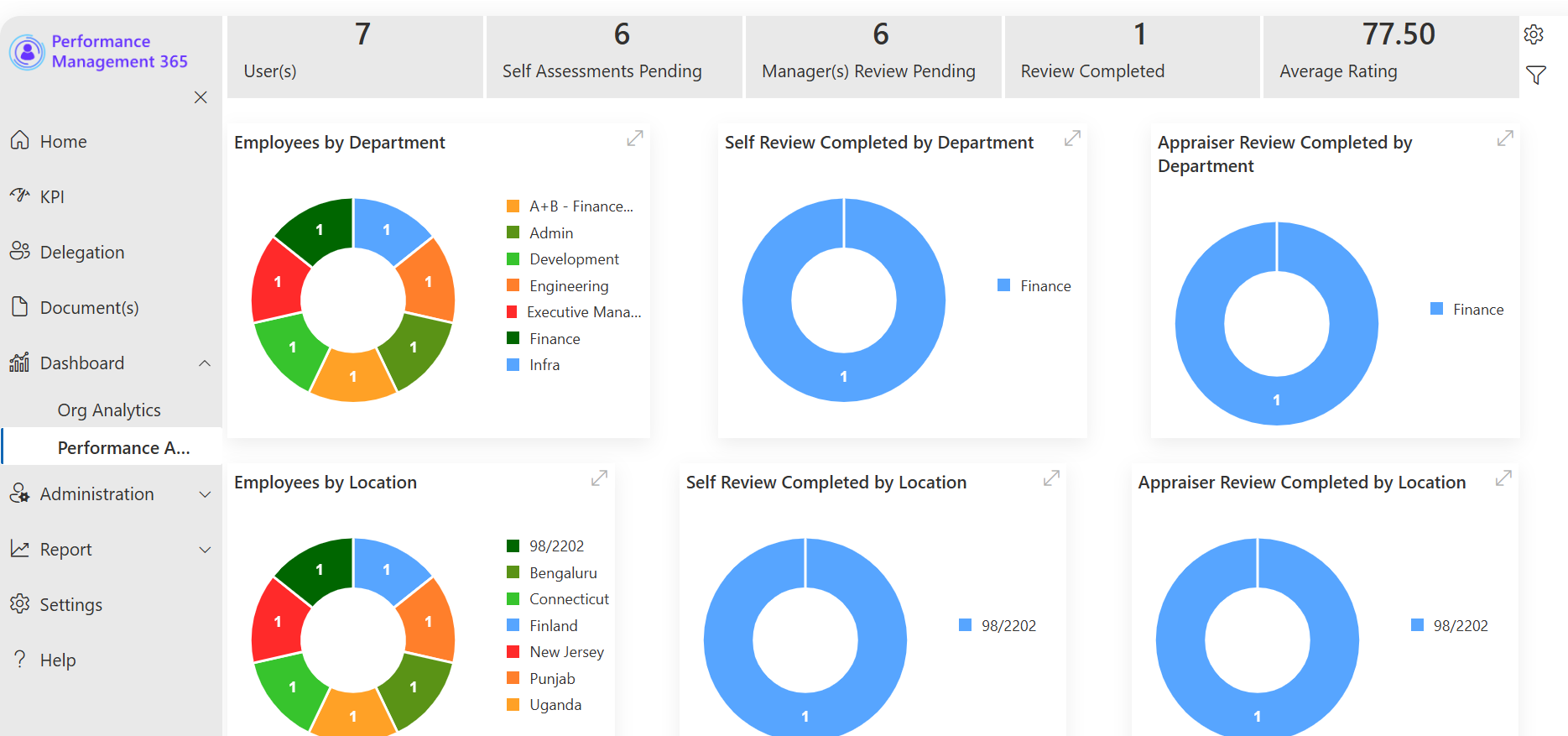The height and width of the screenshot is (736, 1568).
Task: Toggle the Admin legend entry
Action: tap(540, 233)
